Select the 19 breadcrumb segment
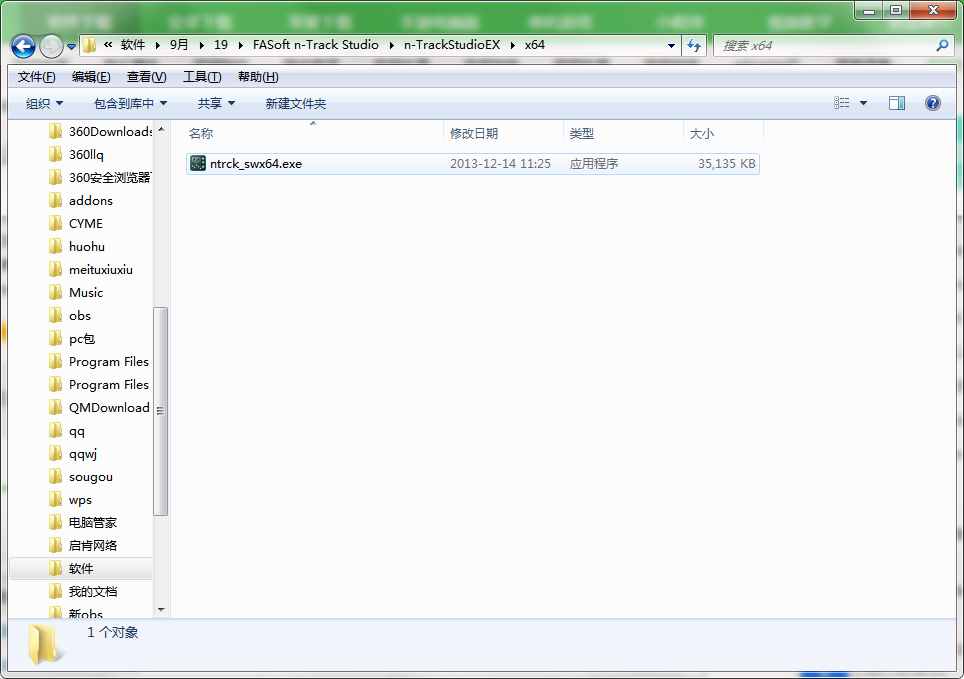 pos(221,45)
